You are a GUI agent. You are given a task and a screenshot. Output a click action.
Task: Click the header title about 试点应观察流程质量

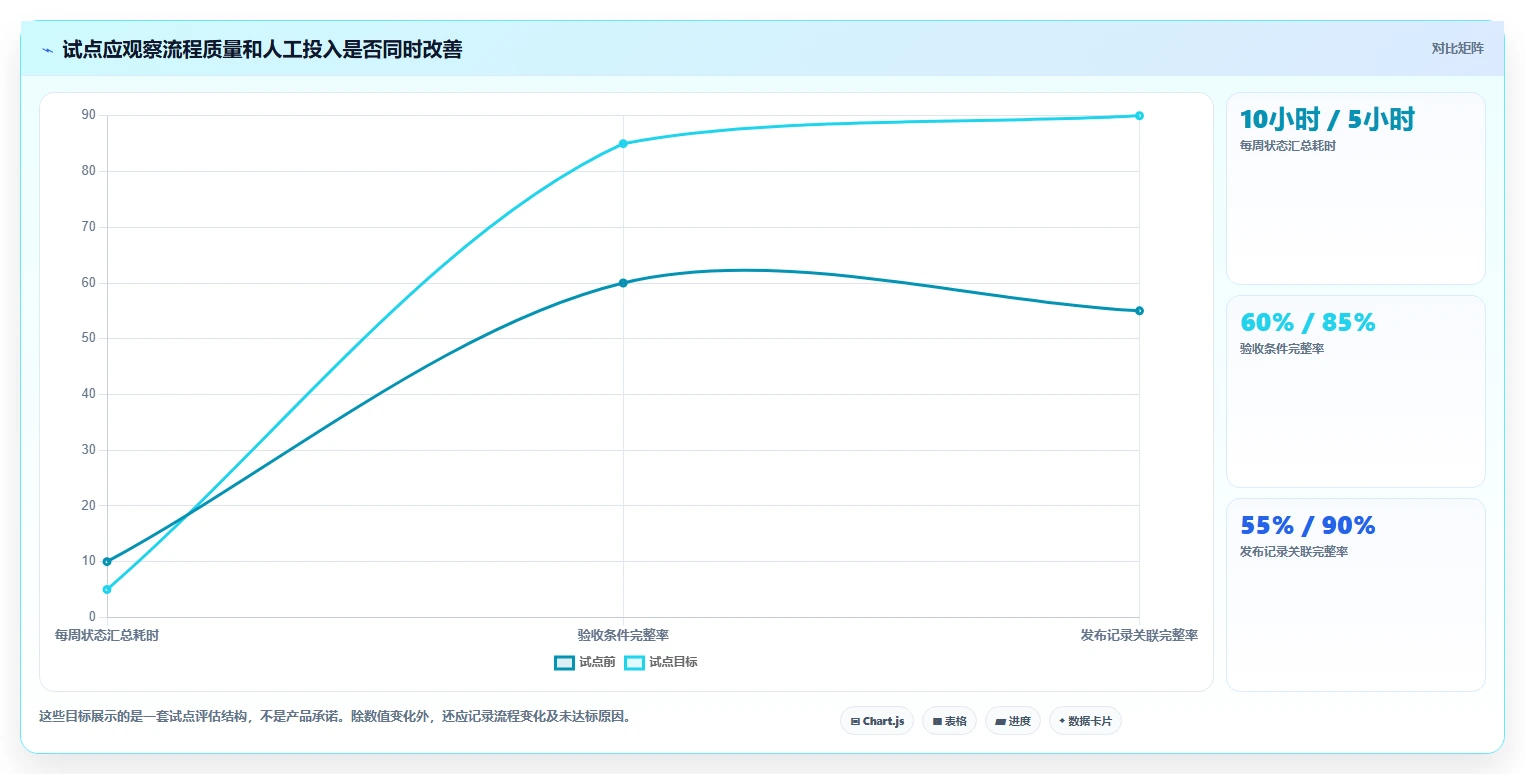tap(262, 50)
